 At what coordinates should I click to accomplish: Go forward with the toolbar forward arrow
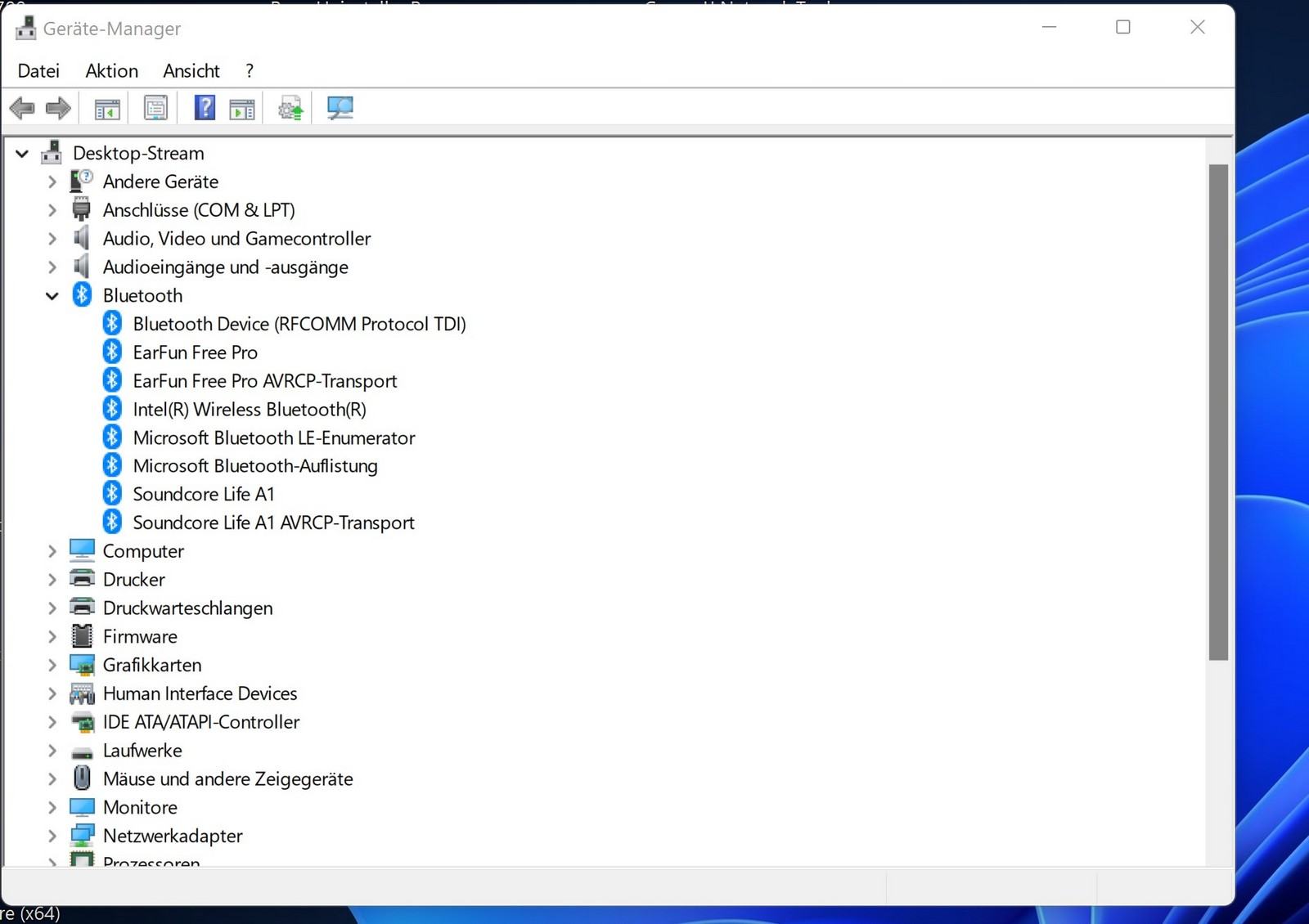(x=58, y=108)
